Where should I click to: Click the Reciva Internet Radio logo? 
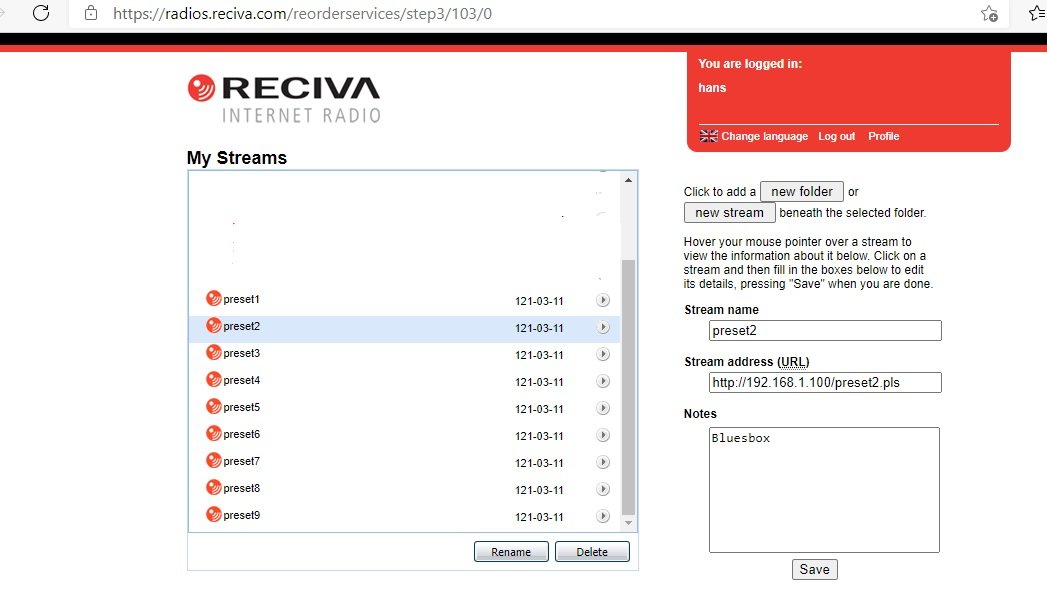click(x=284, y=99)
